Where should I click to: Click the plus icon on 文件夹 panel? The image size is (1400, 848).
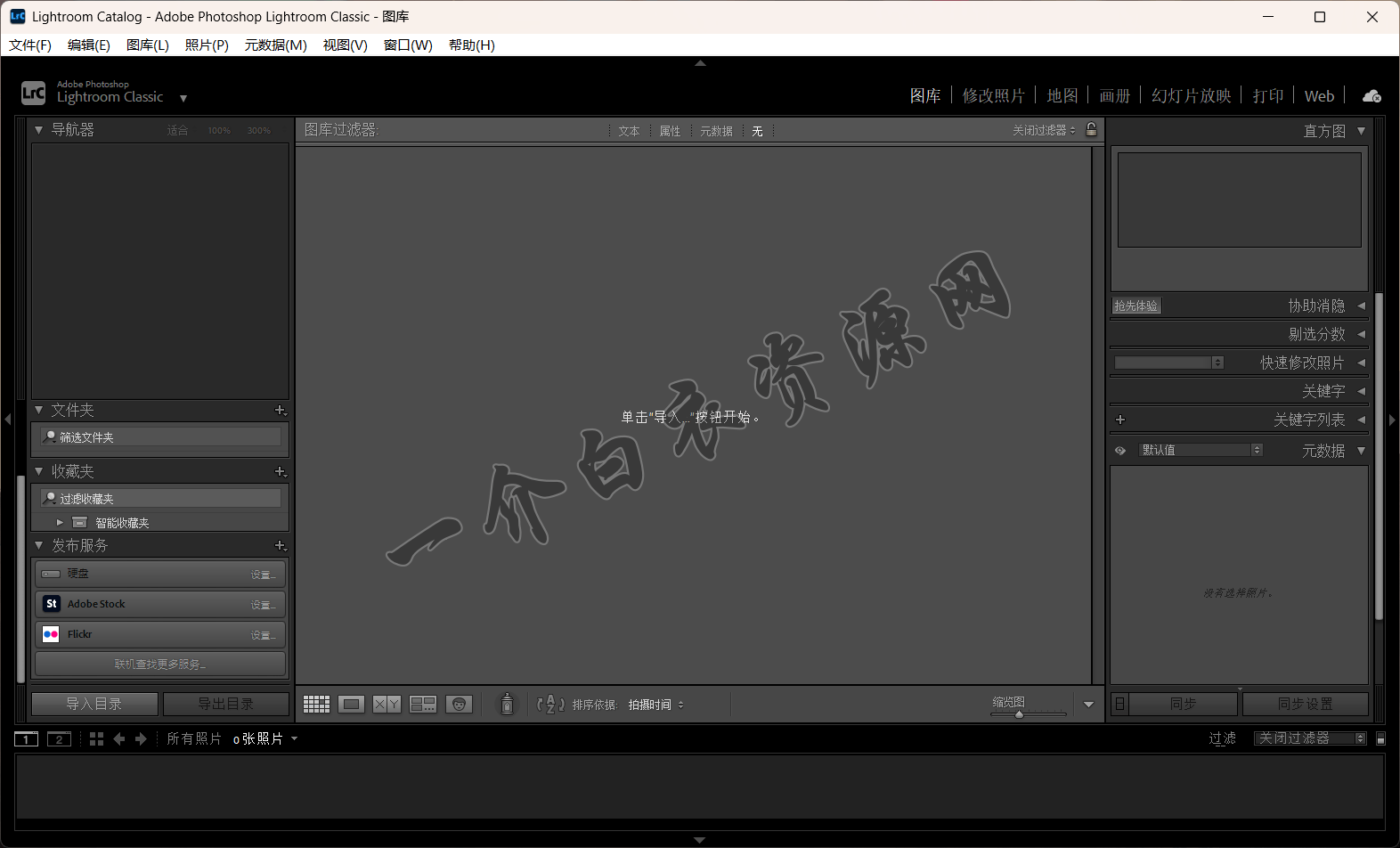[281, 411]
